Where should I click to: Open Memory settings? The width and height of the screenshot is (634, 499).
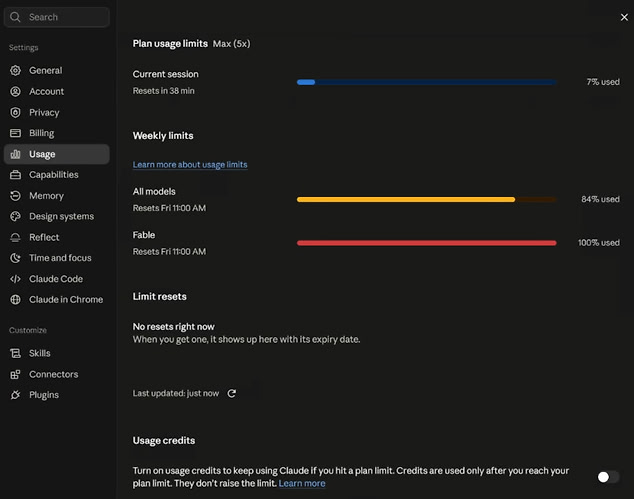pyautogui.click(x=57, y=196)
